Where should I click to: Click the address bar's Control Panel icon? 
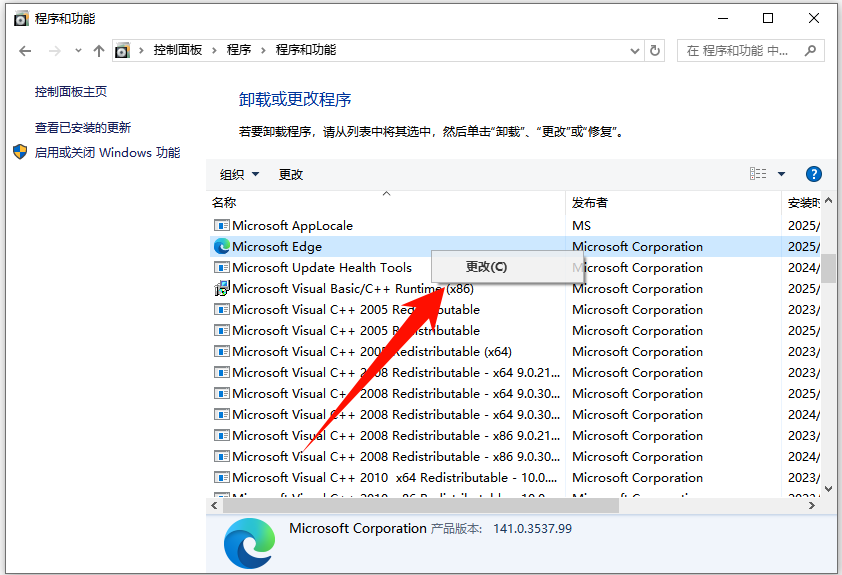pos(122,50)
